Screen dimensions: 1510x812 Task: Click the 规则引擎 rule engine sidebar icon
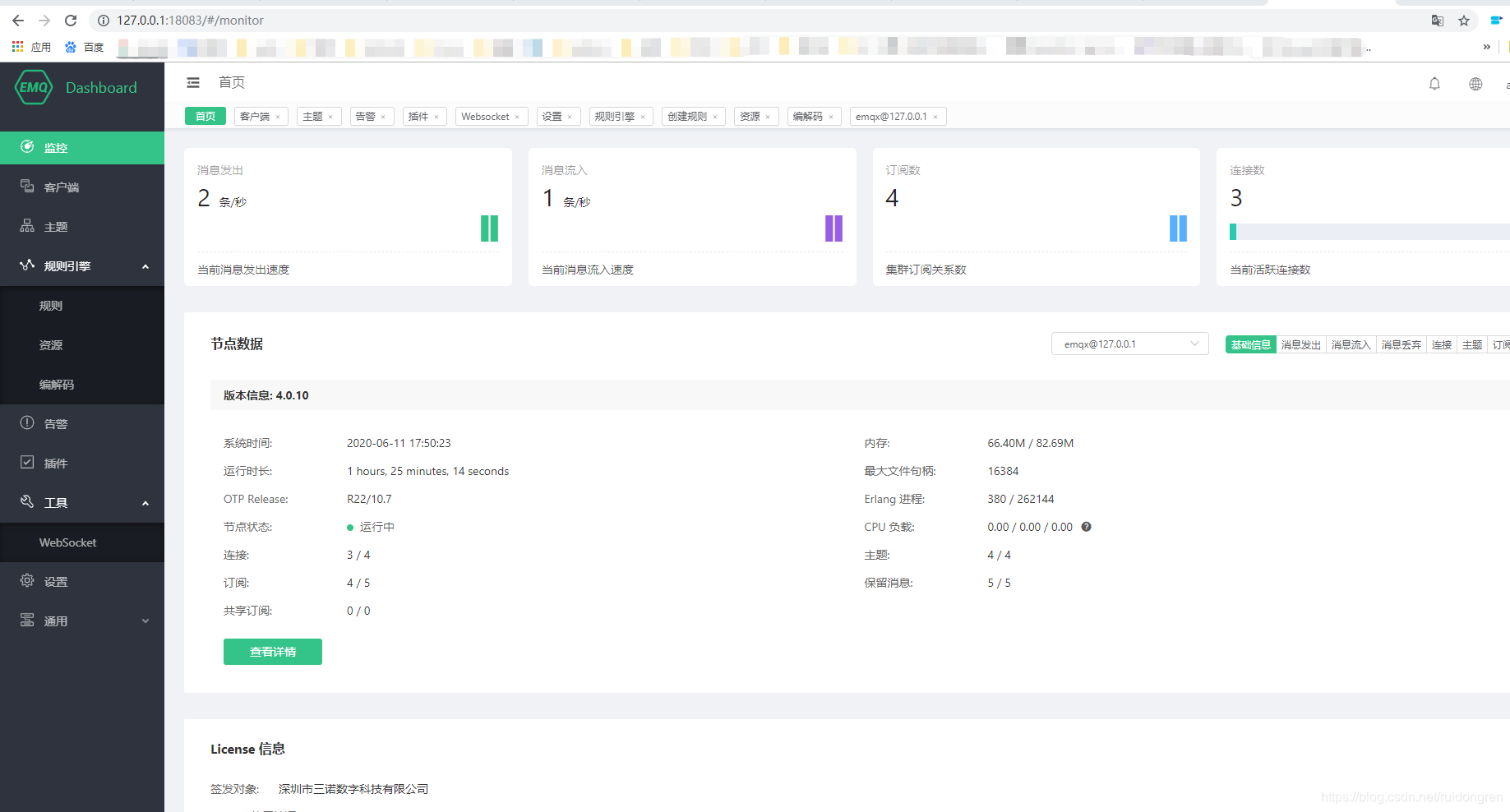[x=27, y=265]
